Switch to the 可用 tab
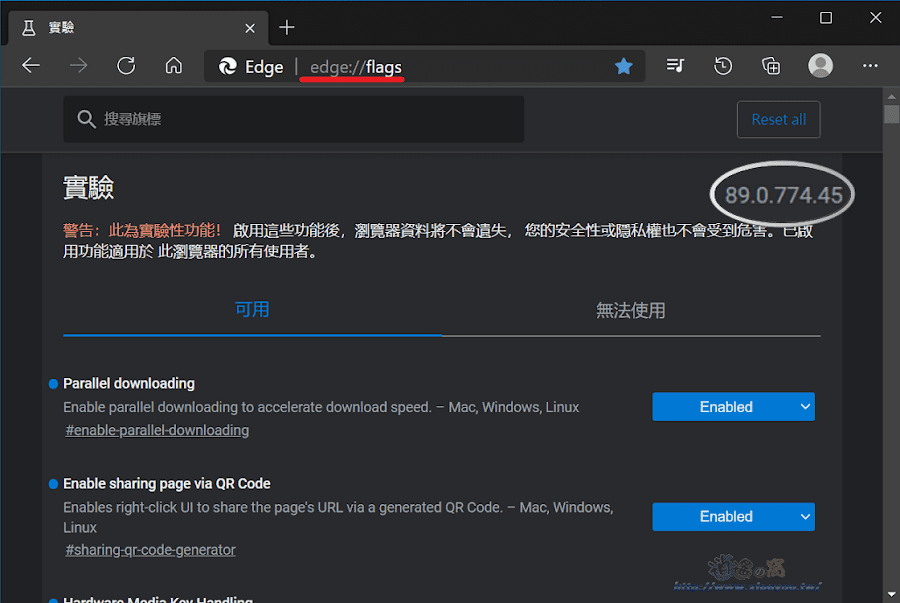Screen dimensions: 900x603 [x=252, y=310]
